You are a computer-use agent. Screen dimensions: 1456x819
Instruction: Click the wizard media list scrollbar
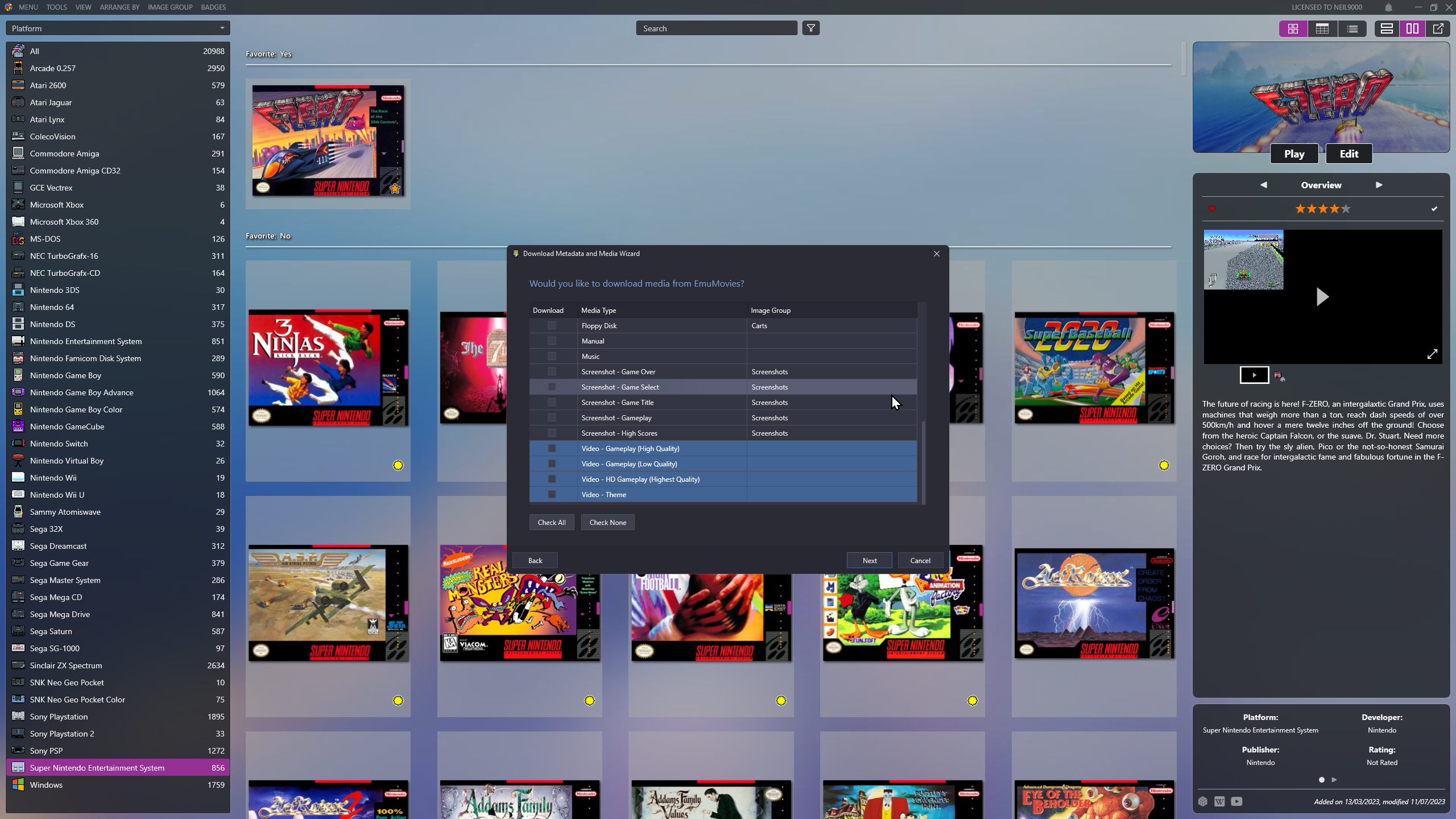click(x=923, y=462)
